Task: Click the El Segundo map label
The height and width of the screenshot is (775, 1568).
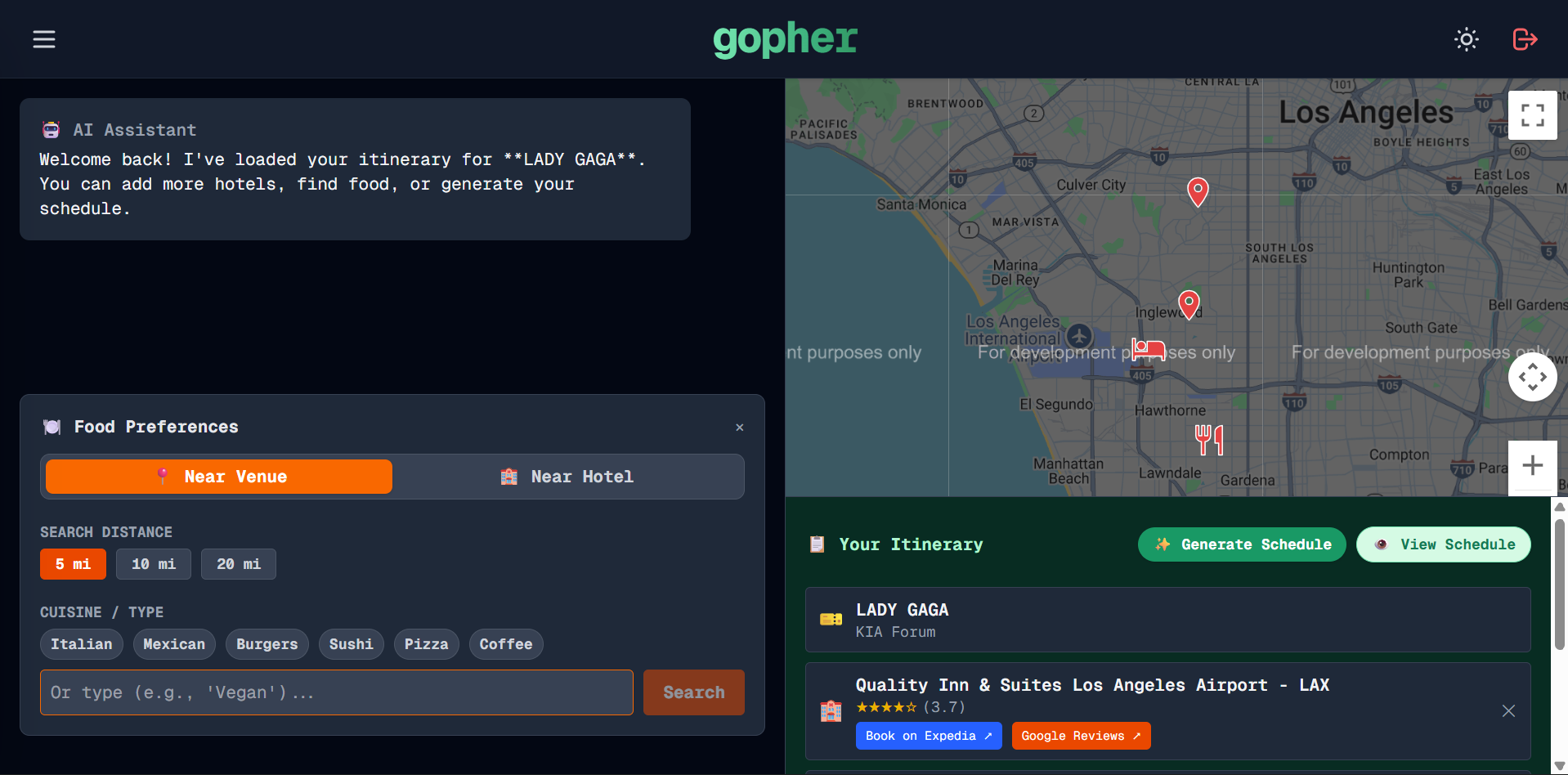Action: coord(1055,404)
